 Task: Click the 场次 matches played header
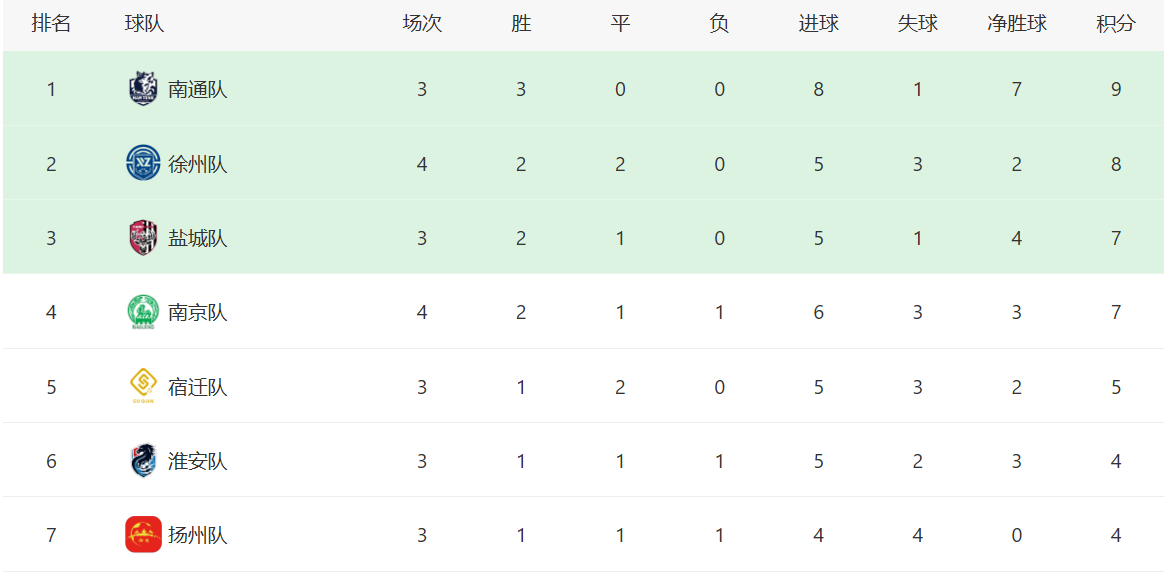[x=422, y=24]
